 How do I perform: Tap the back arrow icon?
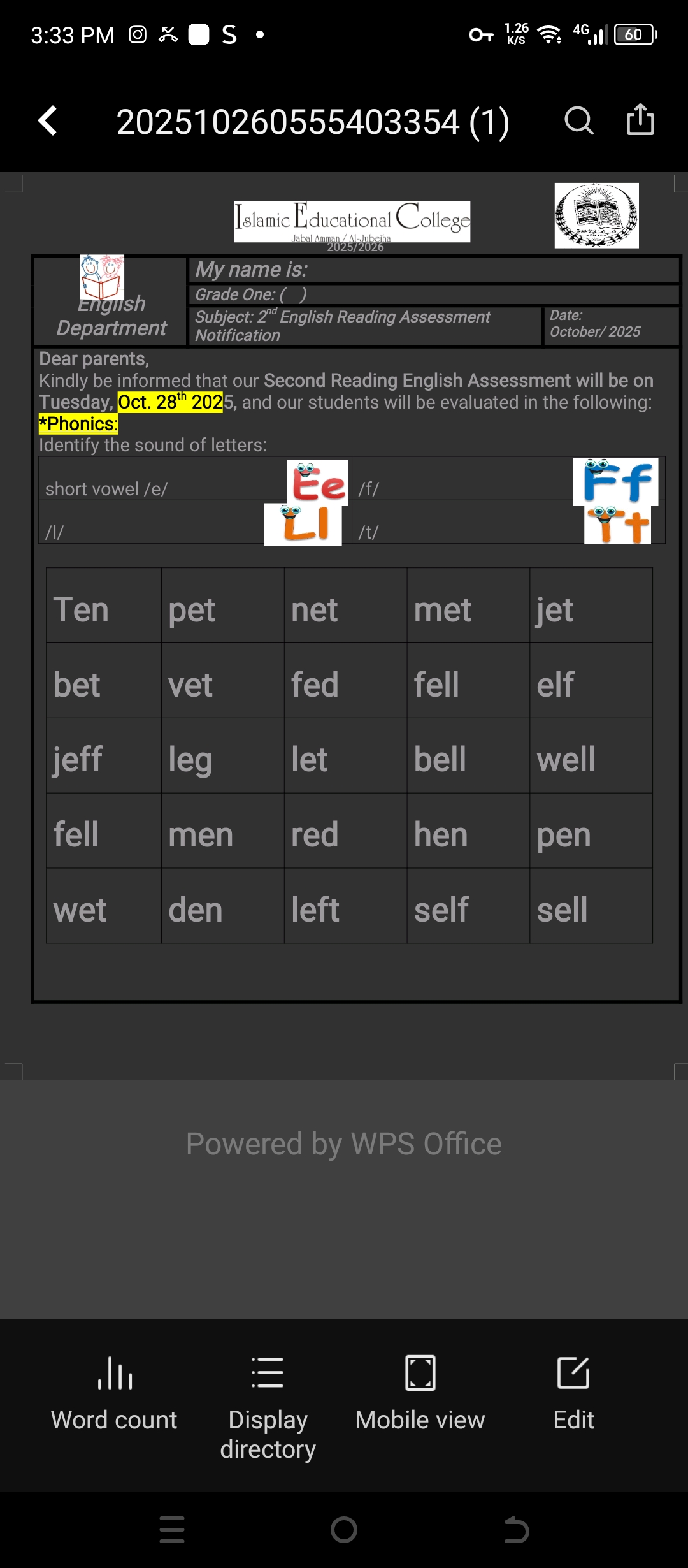pyautogui.click(x=48, y=120)
